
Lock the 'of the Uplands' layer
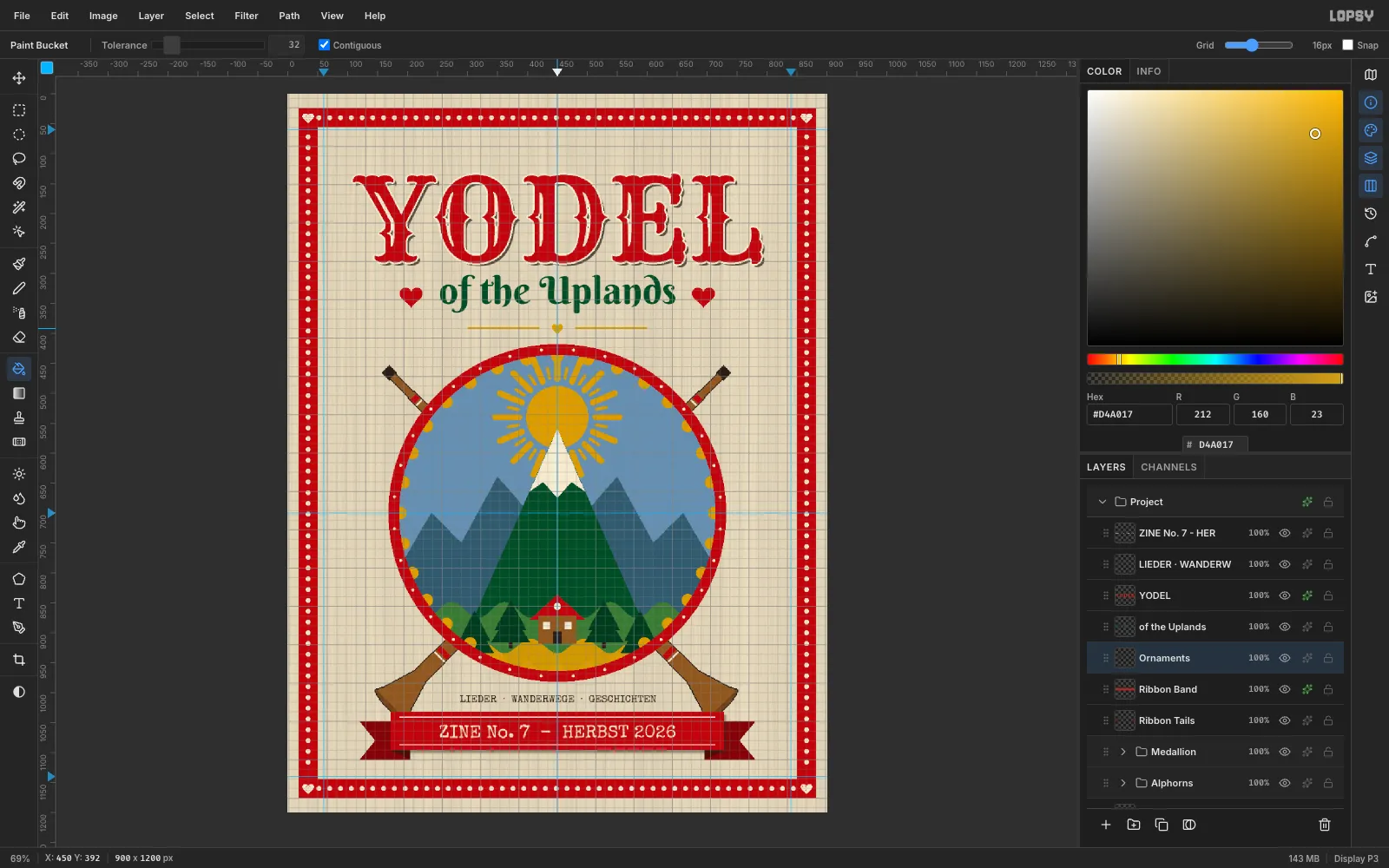[x=1328, y=627]
